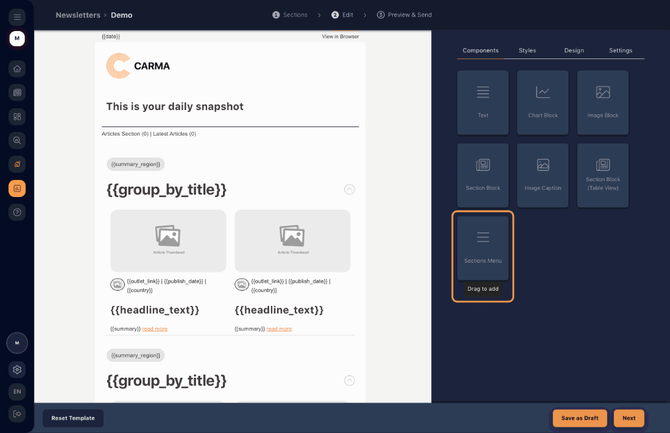This screenshot has height=433, width=670.
Task: Click the second {{summary_region}} tag
Action: tap(135, 355)
